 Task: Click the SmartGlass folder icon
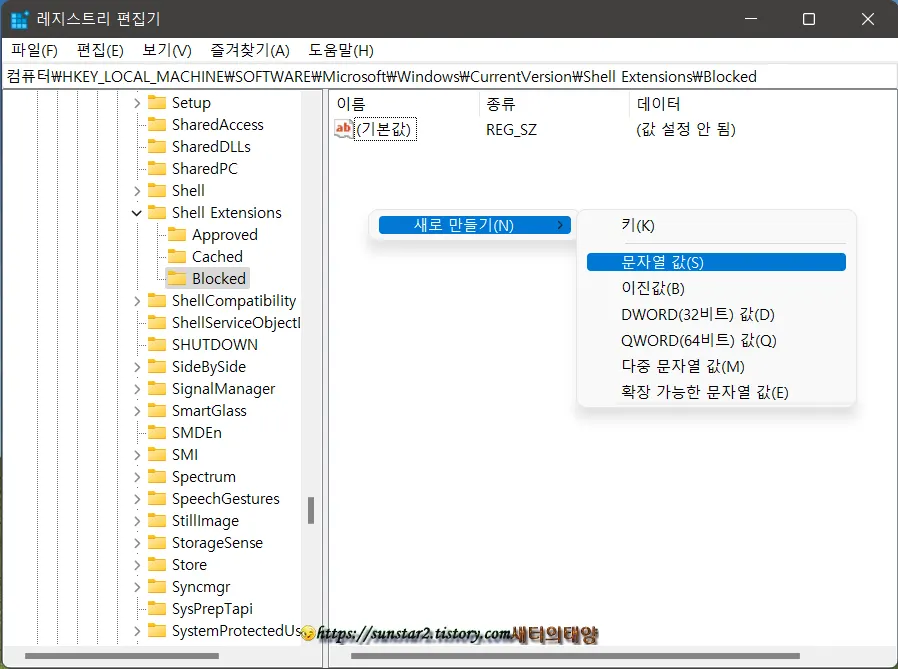point(156,410)
